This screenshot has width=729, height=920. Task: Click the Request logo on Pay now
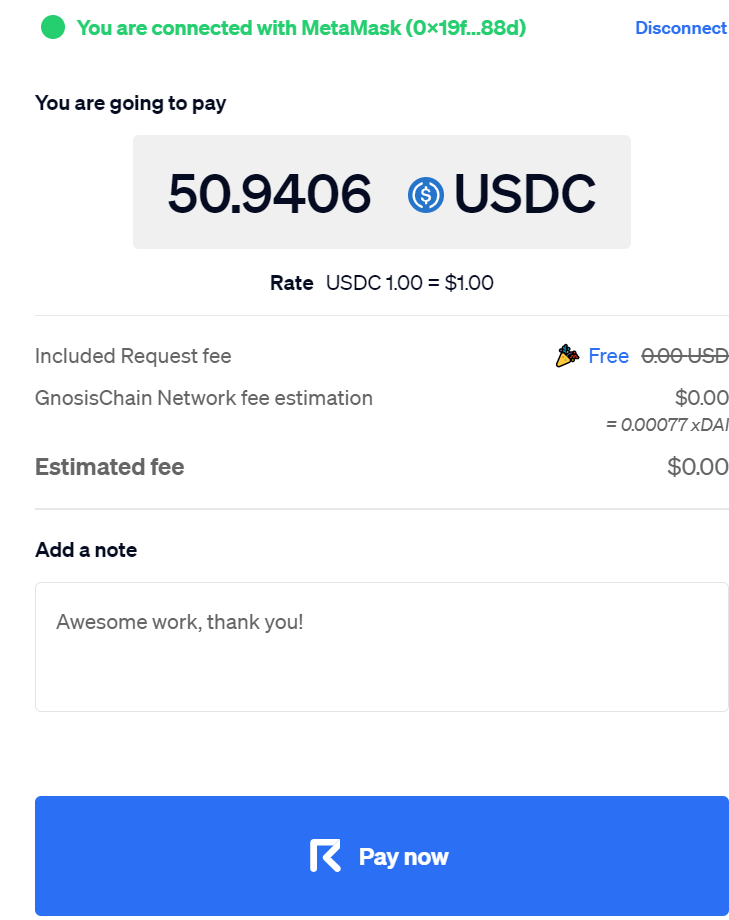tap(325, 856)
